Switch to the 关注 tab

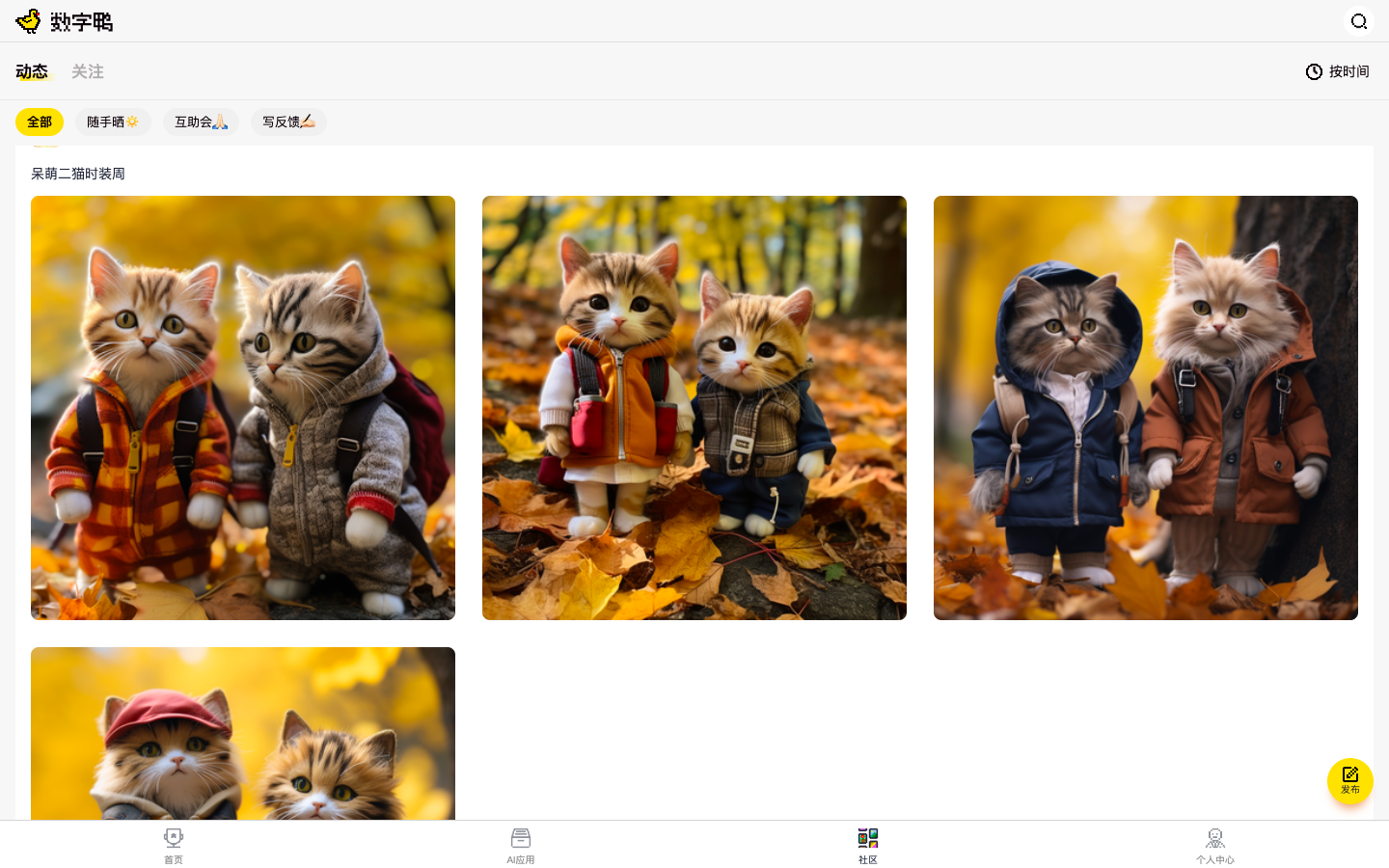pyautogui.click(x=88, y=71)
